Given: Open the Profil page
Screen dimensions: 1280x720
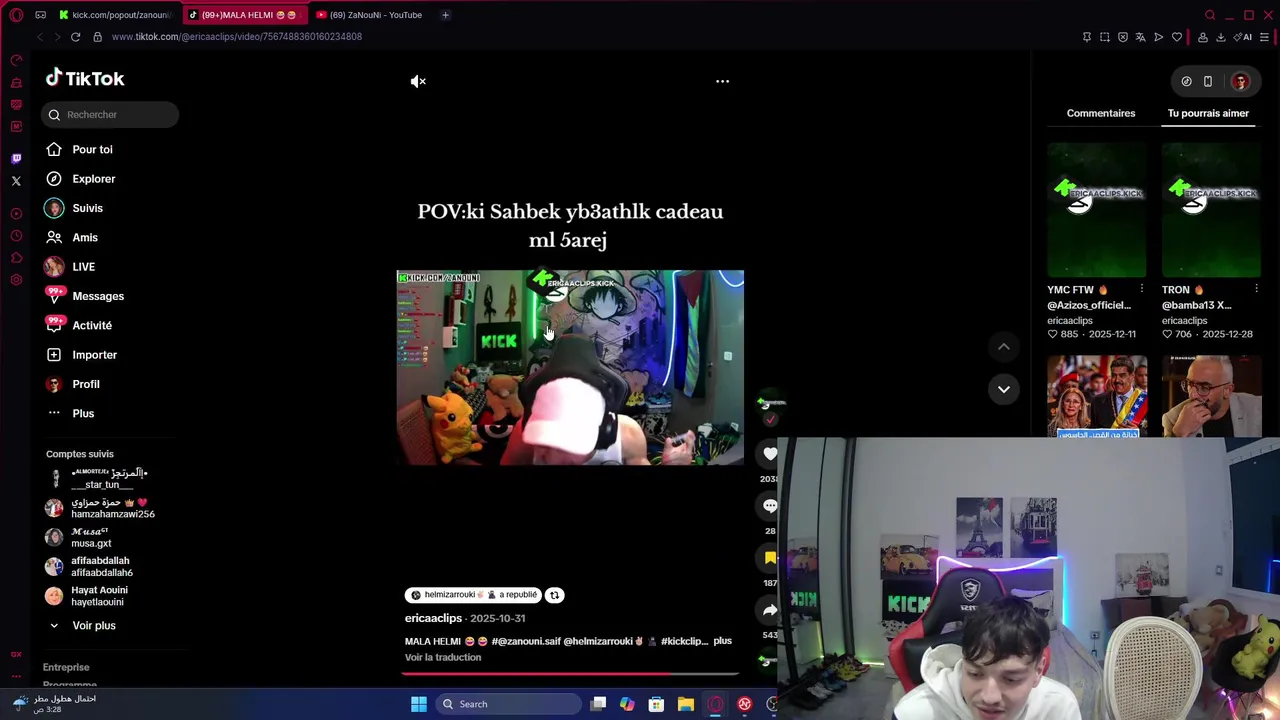Looking at the screenshot, I should tap(85, 384).
